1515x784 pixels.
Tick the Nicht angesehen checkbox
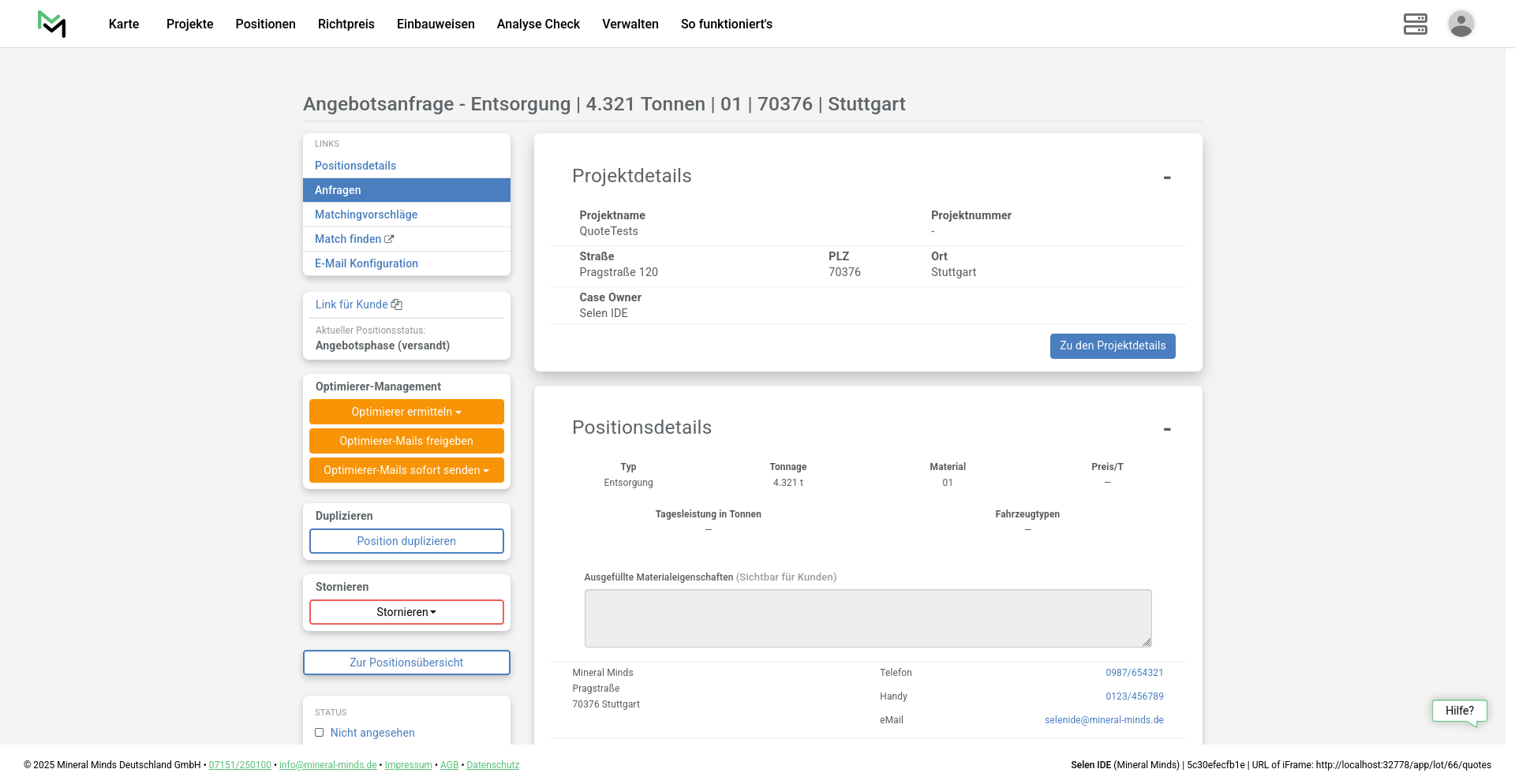(320, 733)
